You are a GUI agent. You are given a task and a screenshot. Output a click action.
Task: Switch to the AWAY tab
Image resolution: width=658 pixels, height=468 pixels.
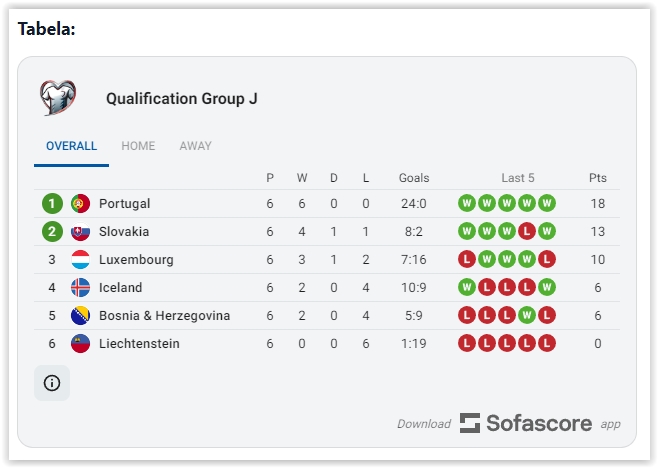click(195, 146)
